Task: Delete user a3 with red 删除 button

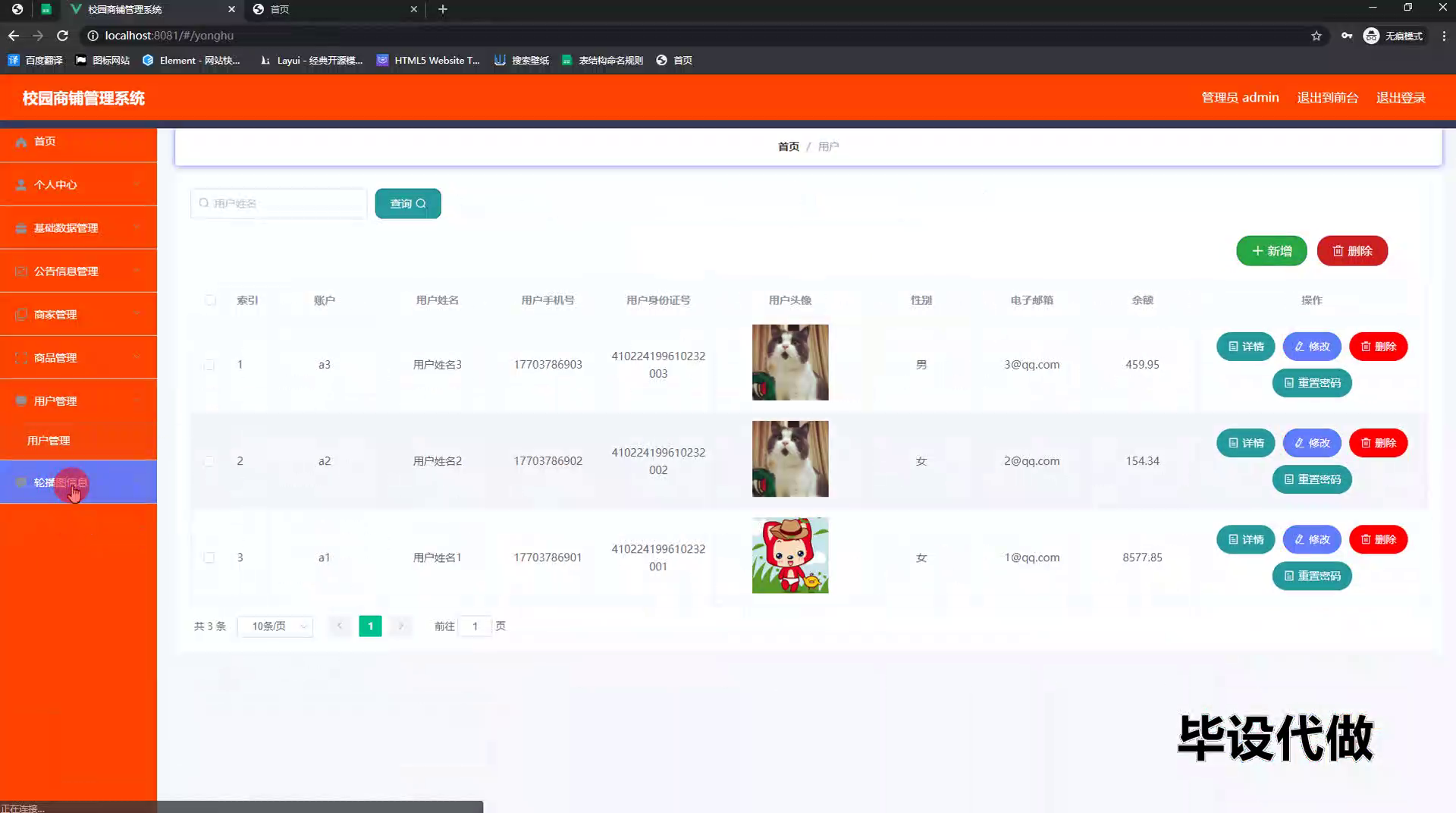Action: tap(1378, 347)
